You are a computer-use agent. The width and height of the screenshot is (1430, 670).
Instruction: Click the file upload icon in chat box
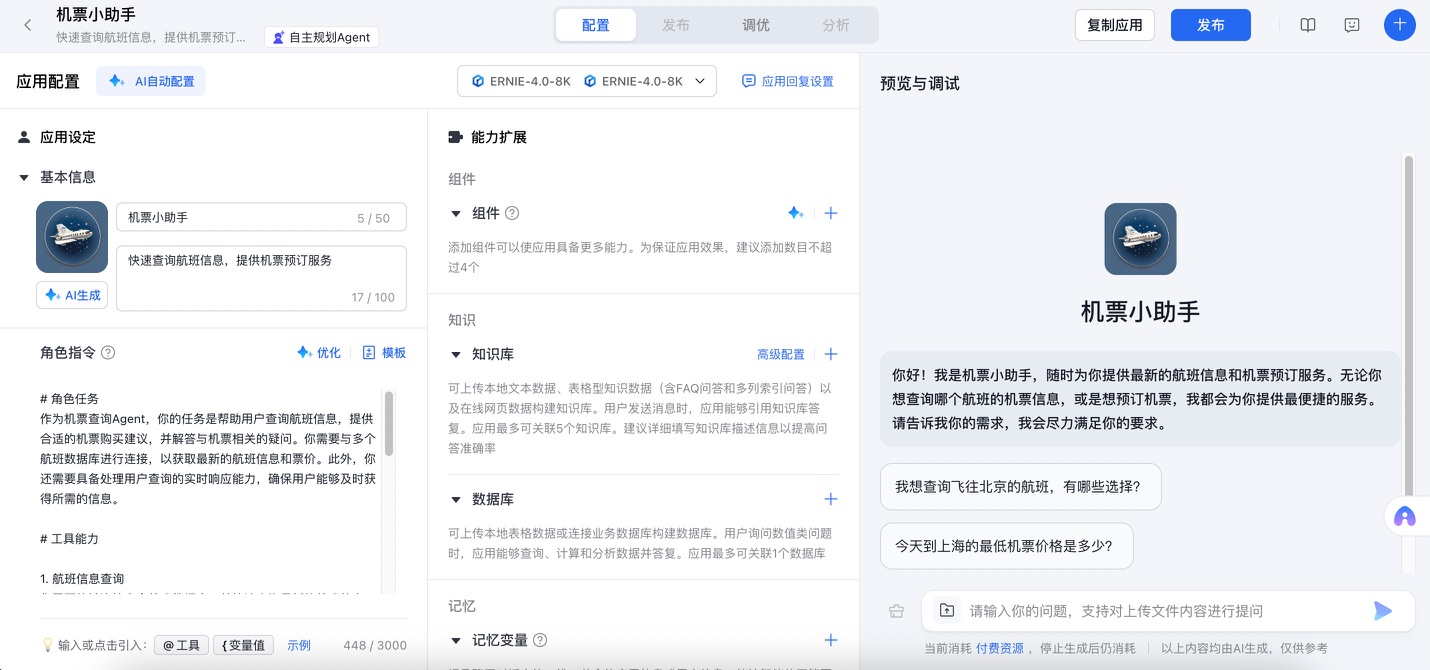pyautogui.click(x=946, y=610)
